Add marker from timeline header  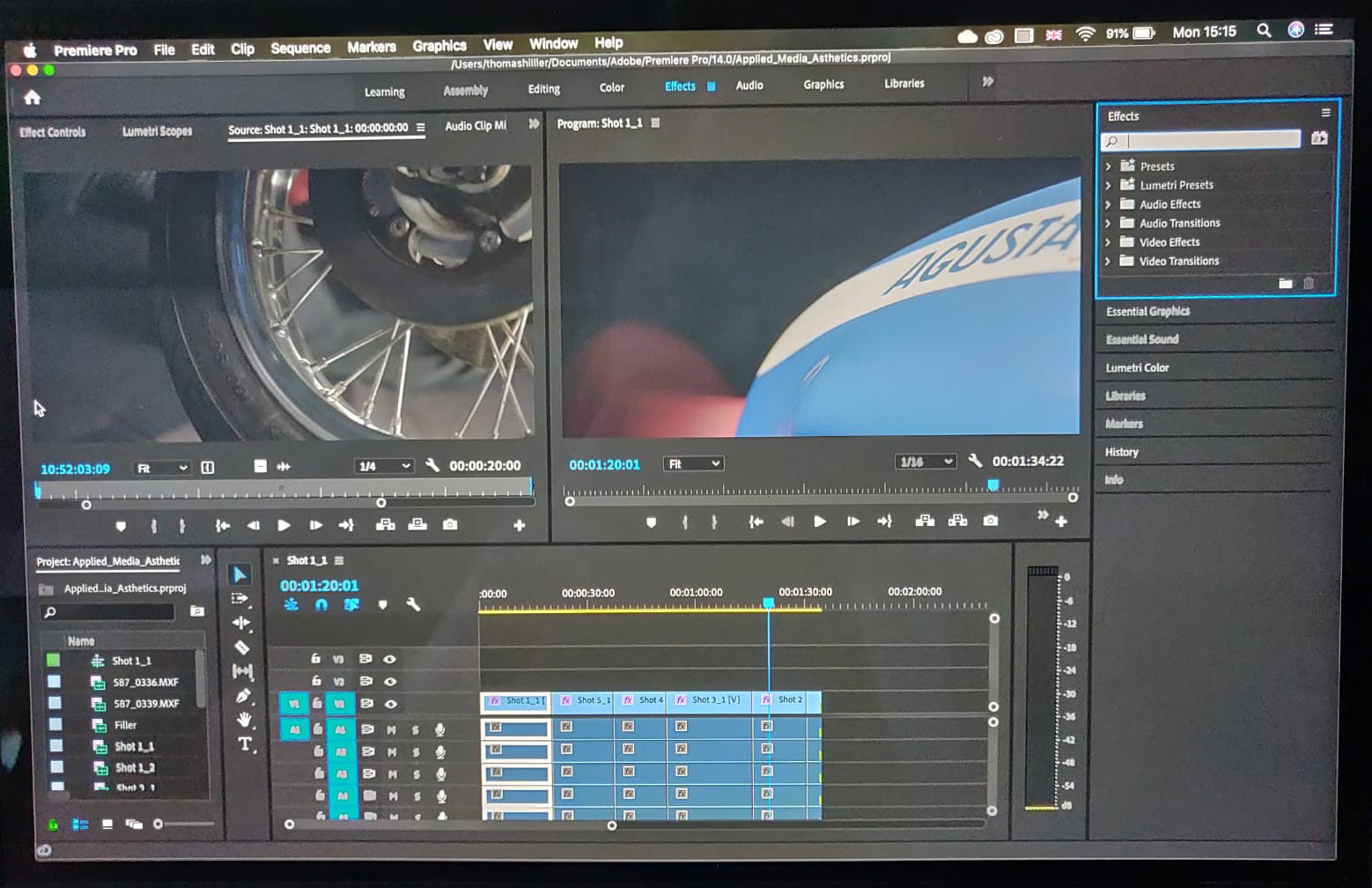(382, 604)
